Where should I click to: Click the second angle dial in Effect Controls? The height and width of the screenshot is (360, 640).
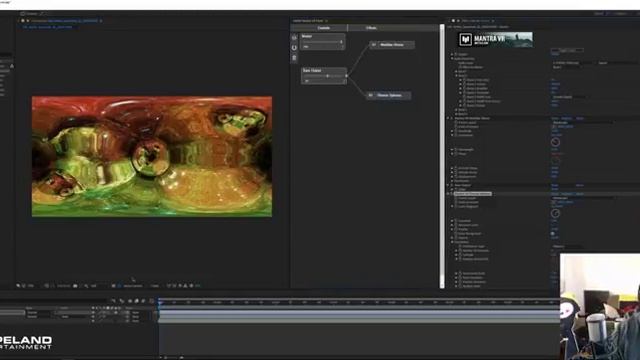(555, 213)
